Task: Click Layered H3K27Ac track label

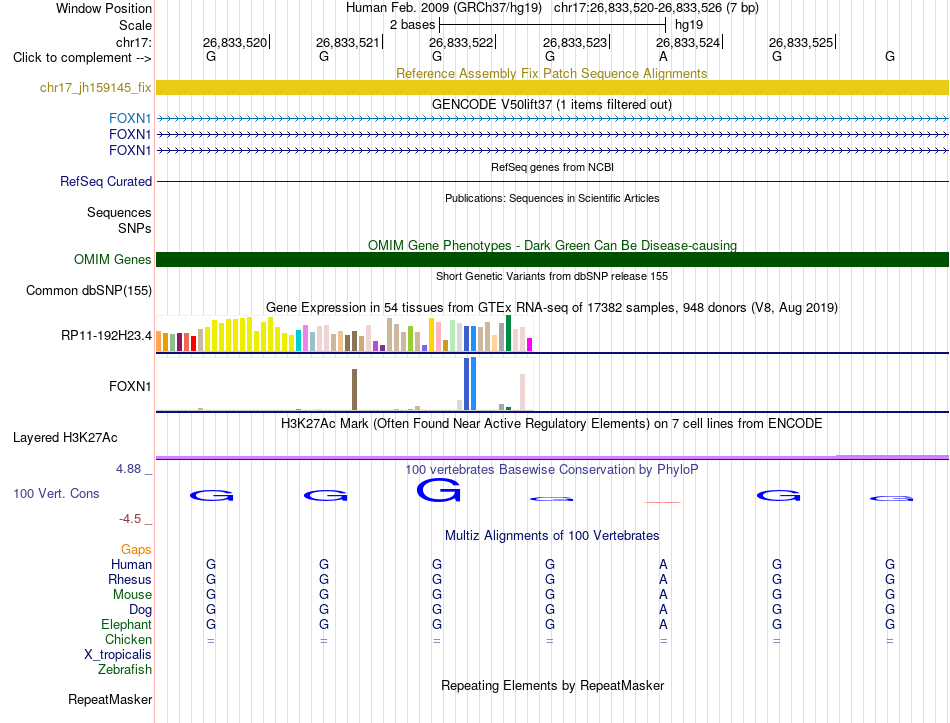Action: tap(65, 438)
